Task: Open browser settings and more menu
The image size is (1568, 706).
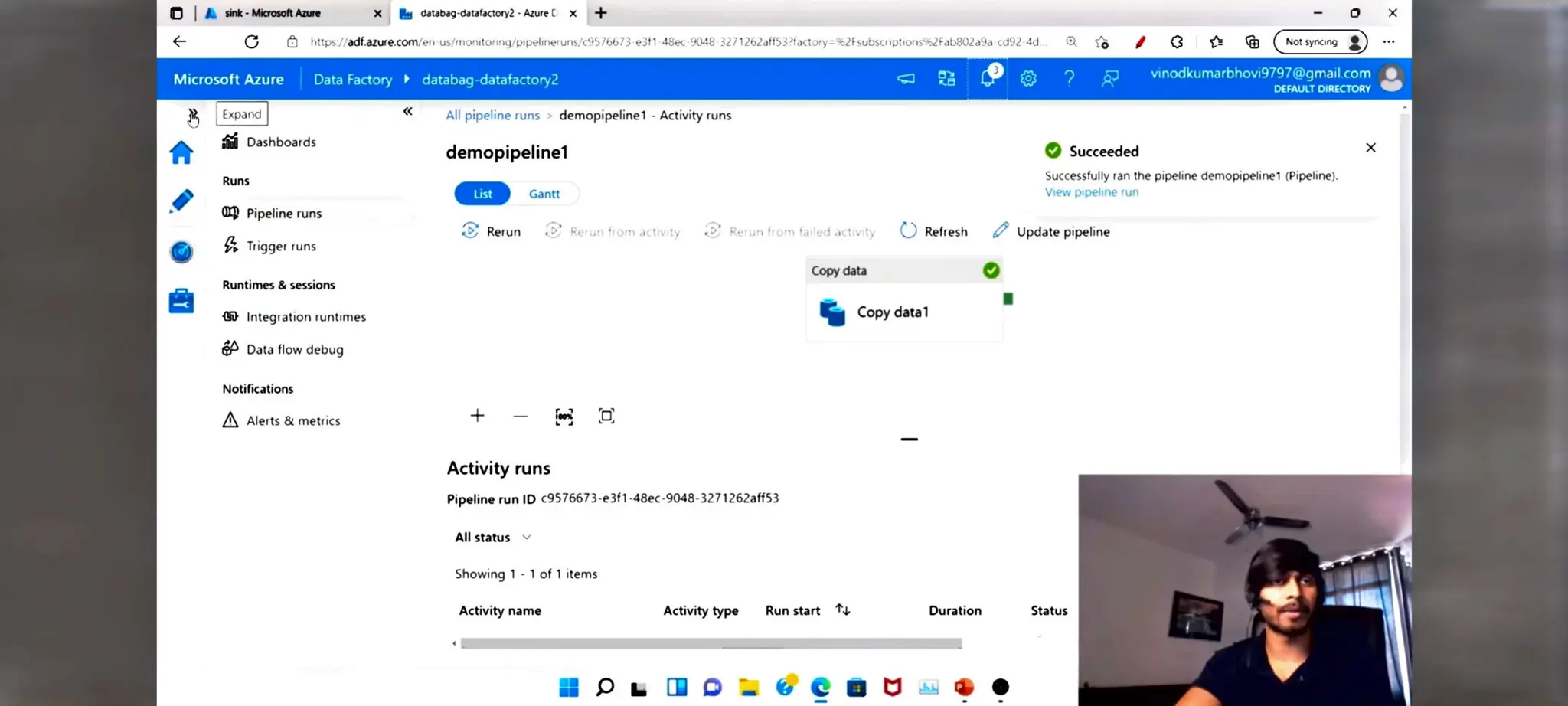Action: [x=1389, y=42]
